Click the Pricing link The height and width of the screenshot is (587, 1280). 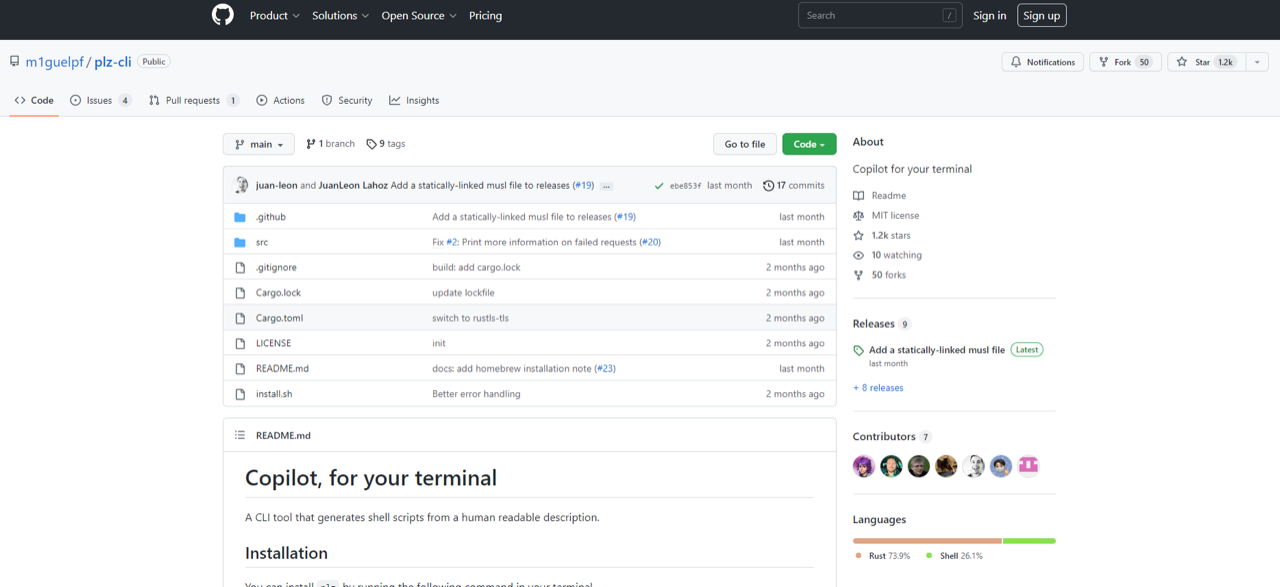pos(485,16)
